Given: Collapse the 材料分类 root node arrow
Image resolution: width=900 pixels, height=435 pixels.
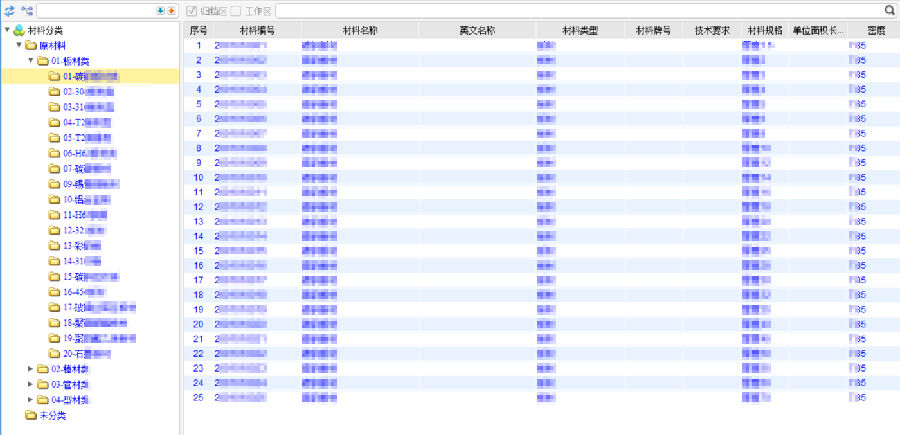Looking at the screenshot, I should pos(7,30).
